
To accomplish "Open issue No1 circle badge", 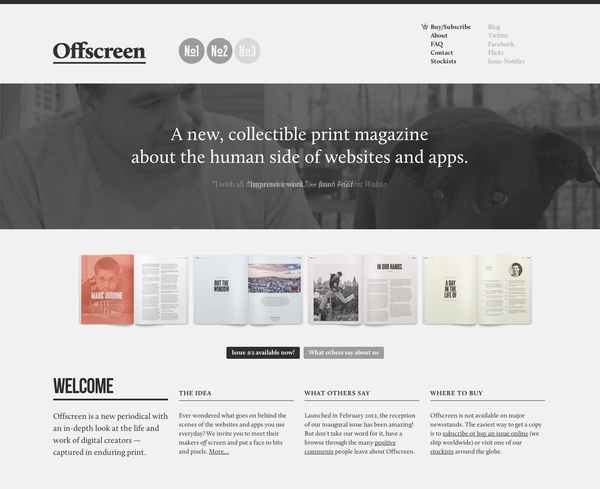I will (191, 51).
